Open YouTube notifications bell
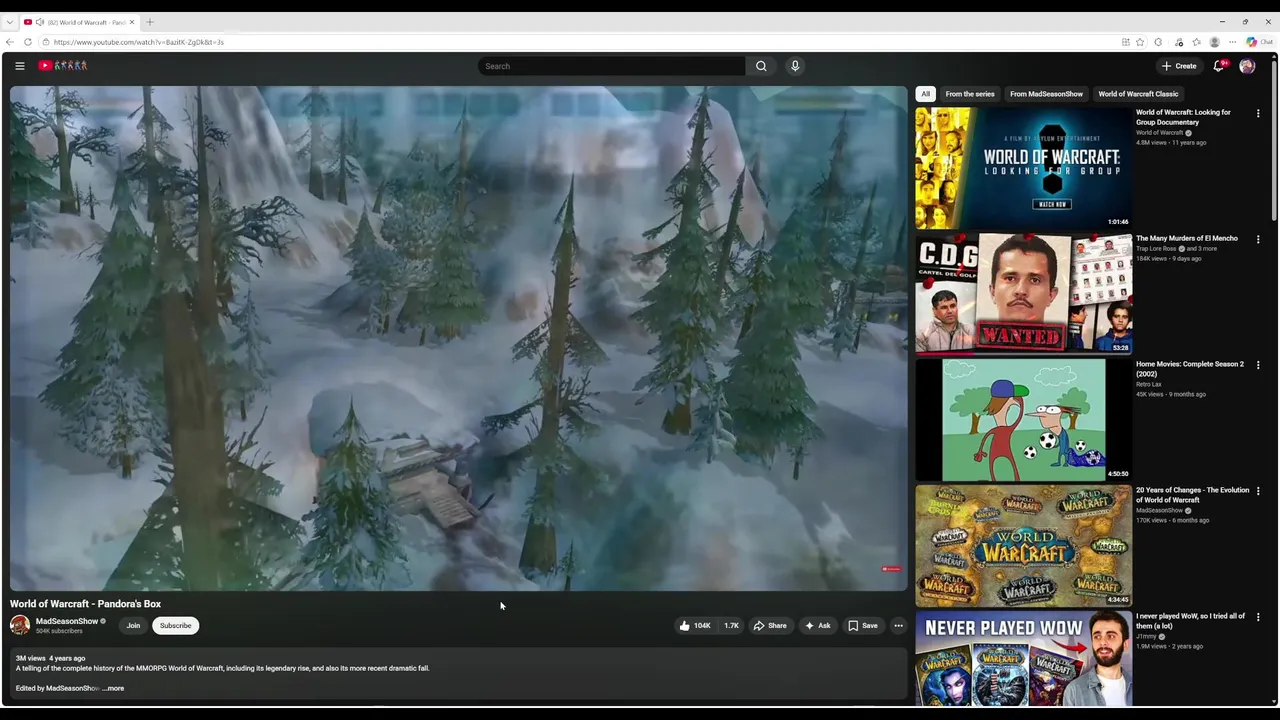The height and width of the screenshot is (720, 1280). click(x=1219, y=66)
